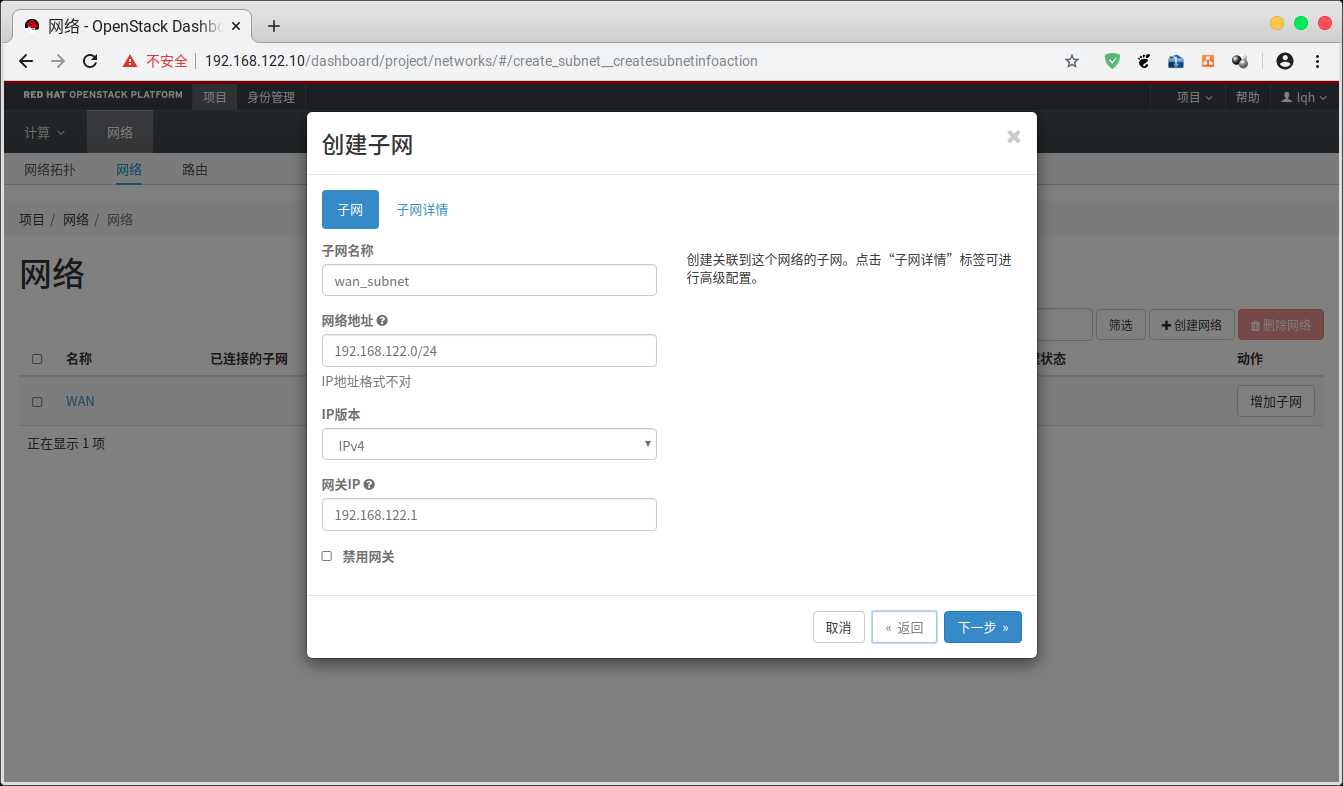Click the GNOME foot extension icon

(x=1144, y=61)
